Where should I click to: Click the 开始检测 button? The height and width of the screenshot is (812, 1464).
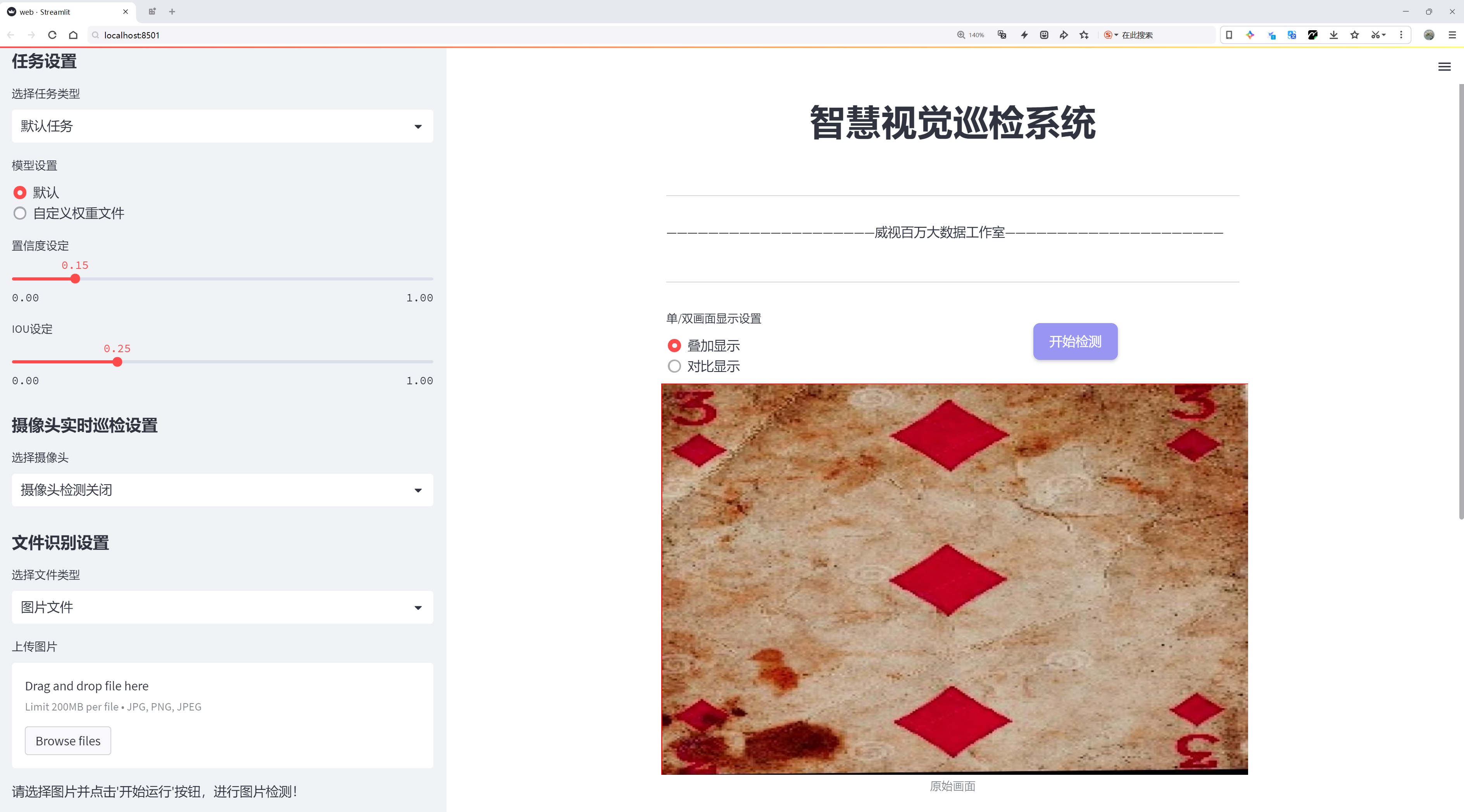coord(1075,341)
